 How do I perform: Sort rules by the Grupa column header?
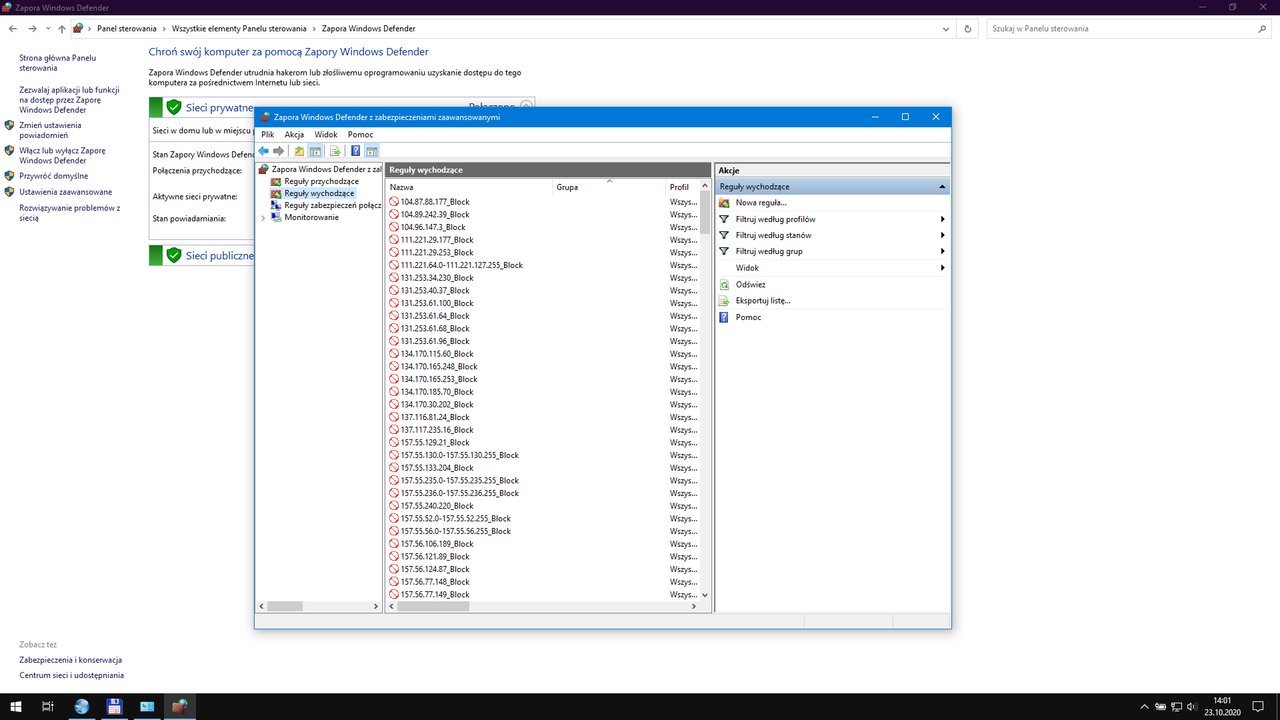609,187
